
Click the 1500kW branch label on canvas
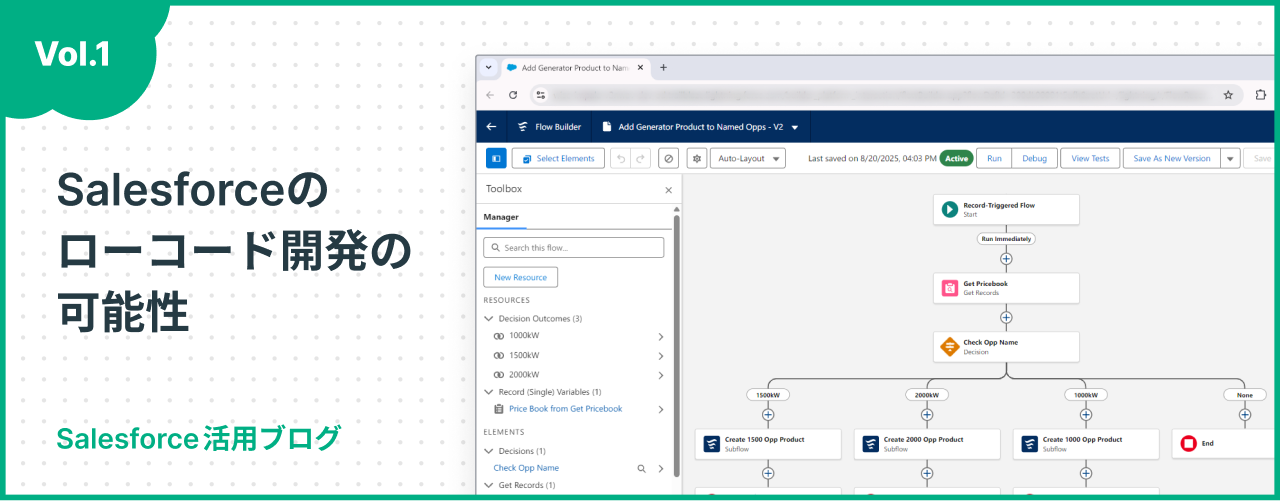768,395
